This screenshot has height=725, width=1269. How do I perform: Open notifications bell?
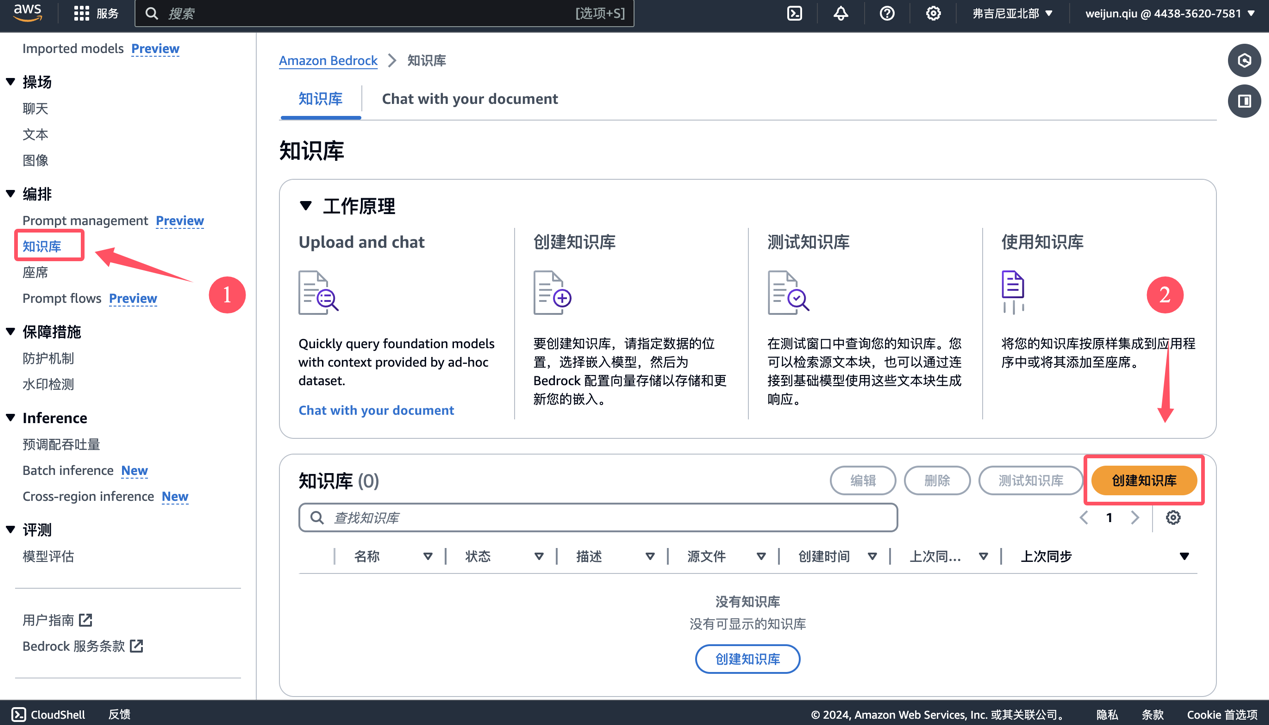pos(841,13)
